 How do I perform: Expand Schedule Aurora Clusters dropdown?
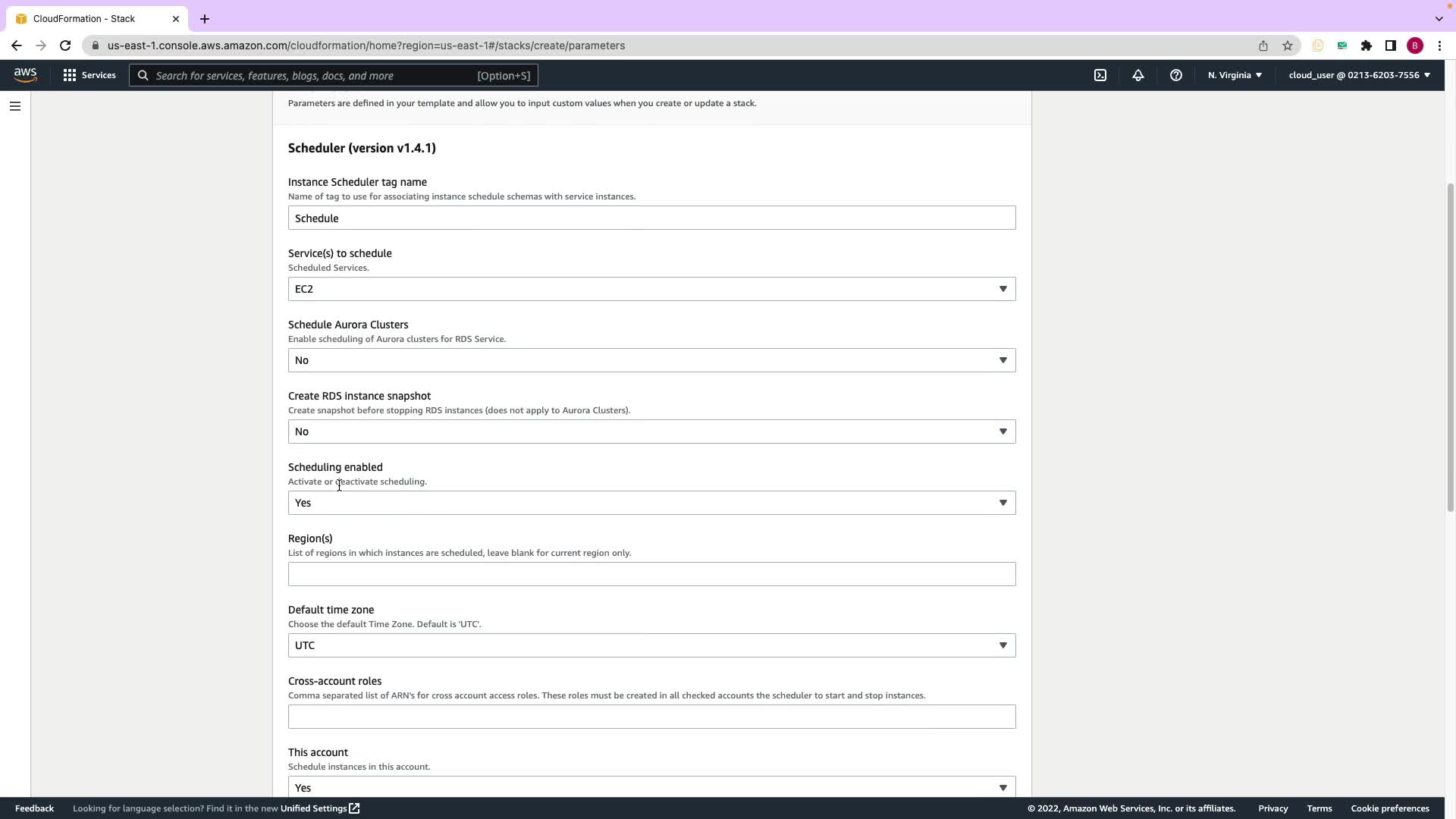point(651,360)
